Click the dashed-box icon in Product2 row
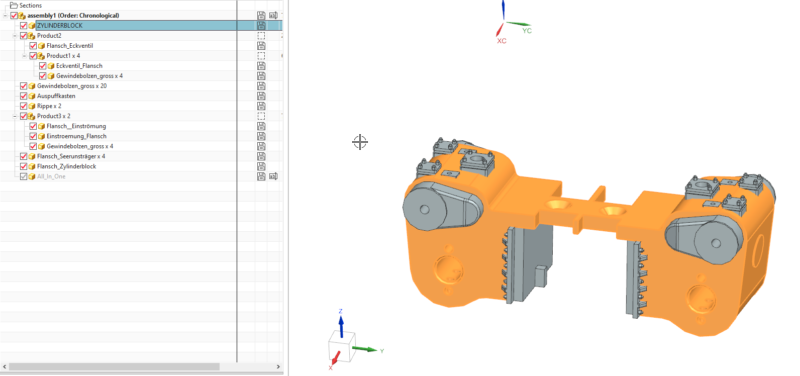 [261, 36]
